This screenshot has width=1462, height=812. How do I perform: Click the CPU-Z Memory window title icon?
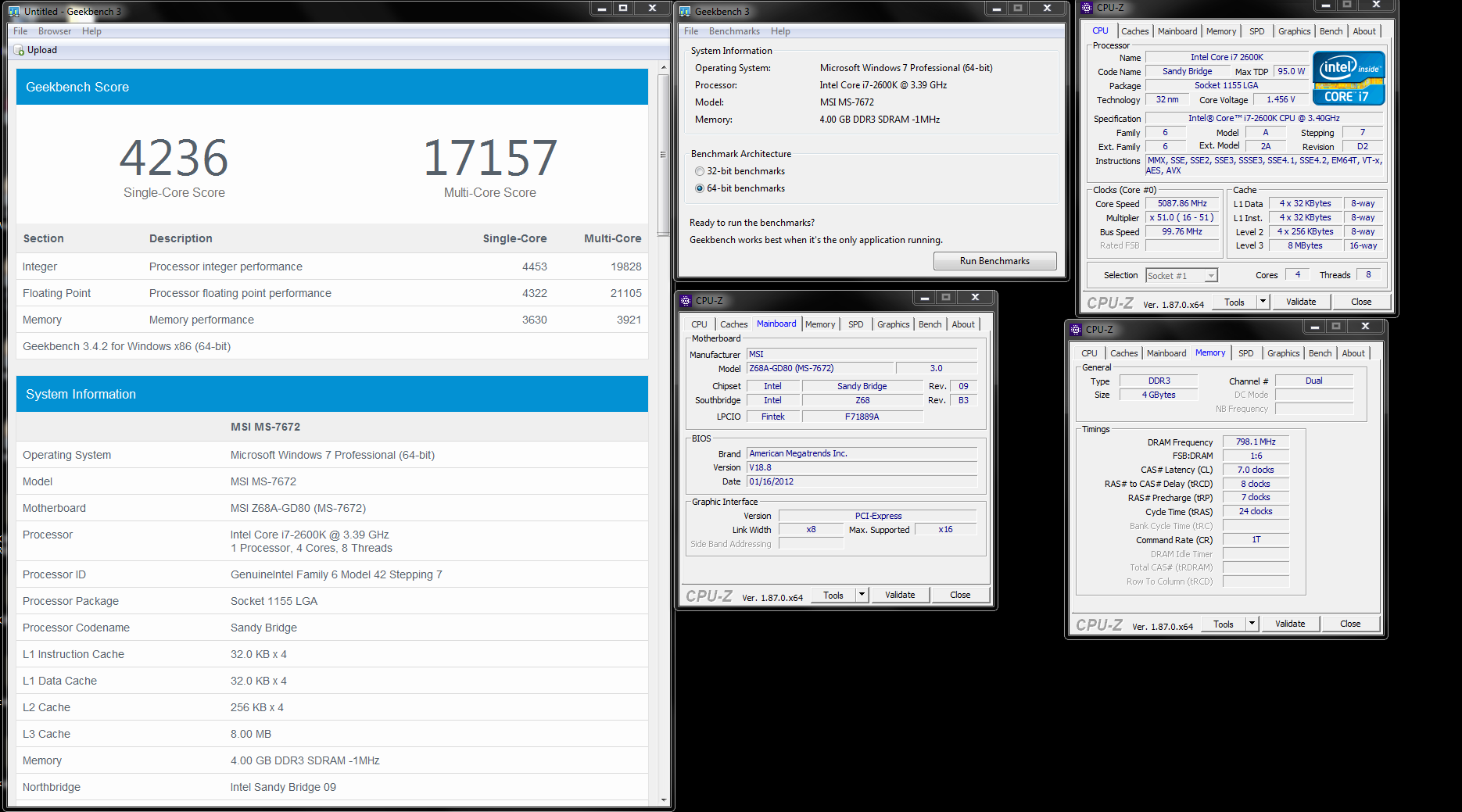coord(1076,329)
